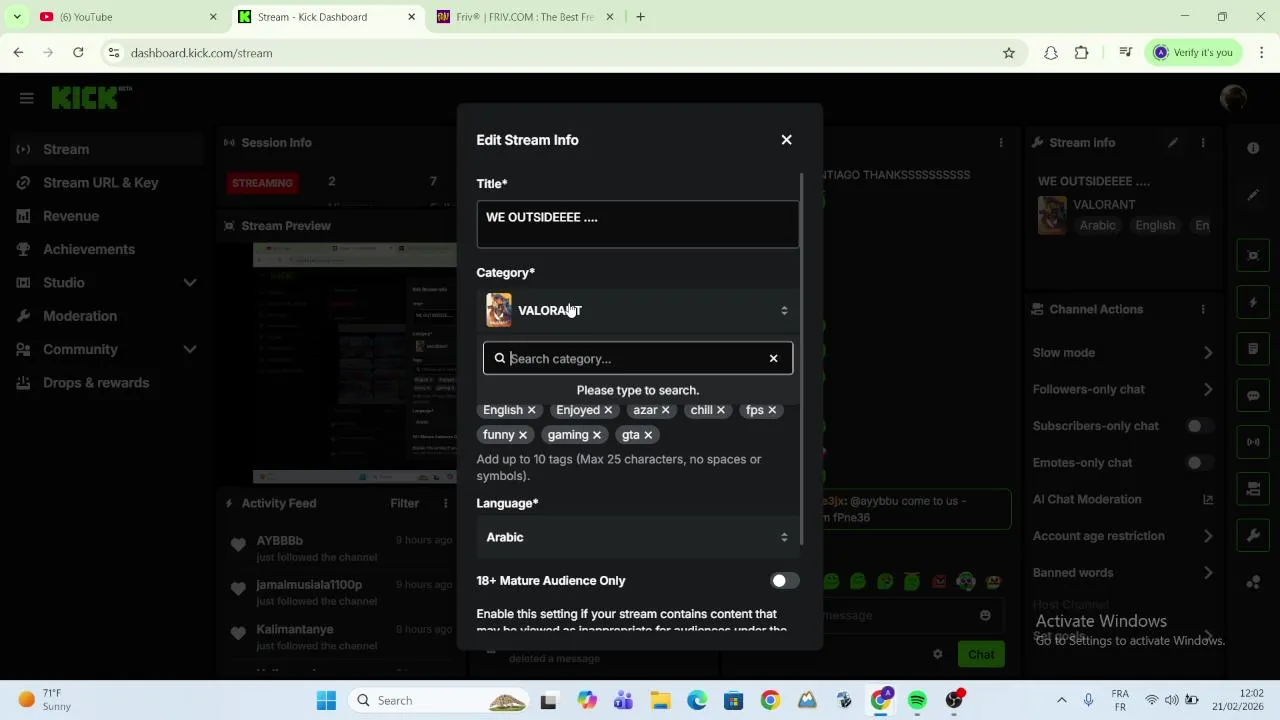This screenshot has height=720, width=1280.
Task: Bookmark this page with the star icon
Action: click(x=1008, y=52)
